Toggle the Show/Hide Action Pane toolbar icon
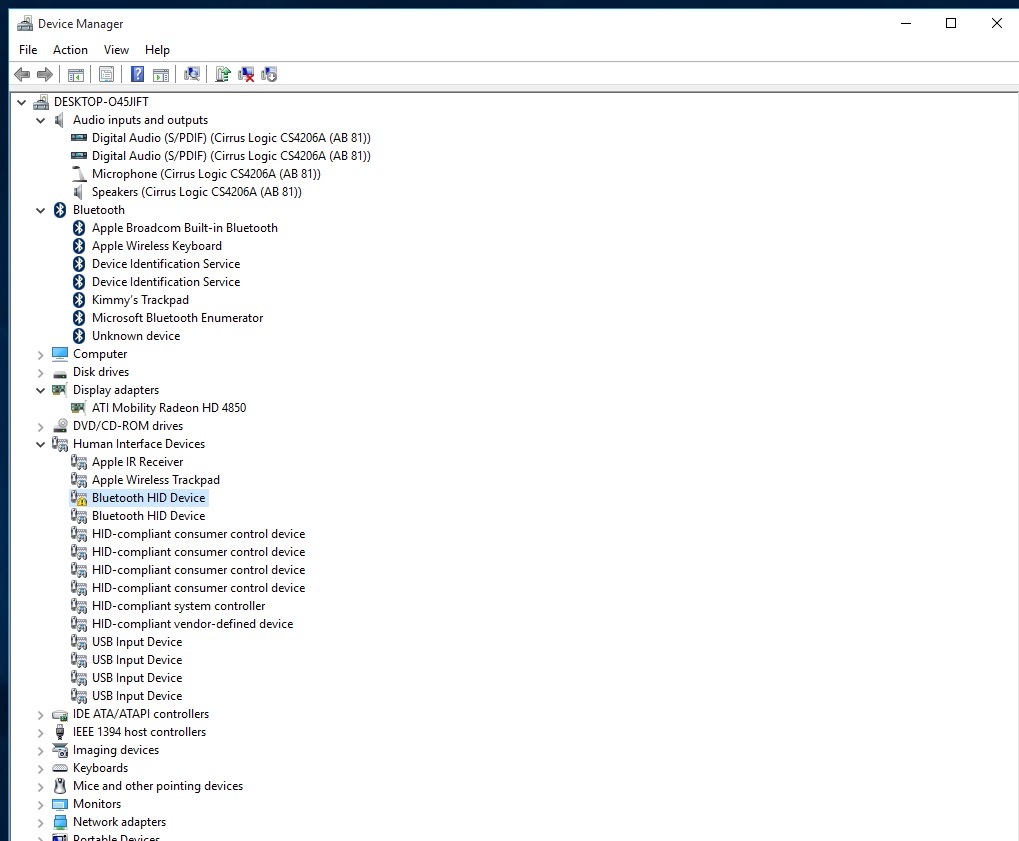This screenshot has height=841, width=1019. point(161,75)
